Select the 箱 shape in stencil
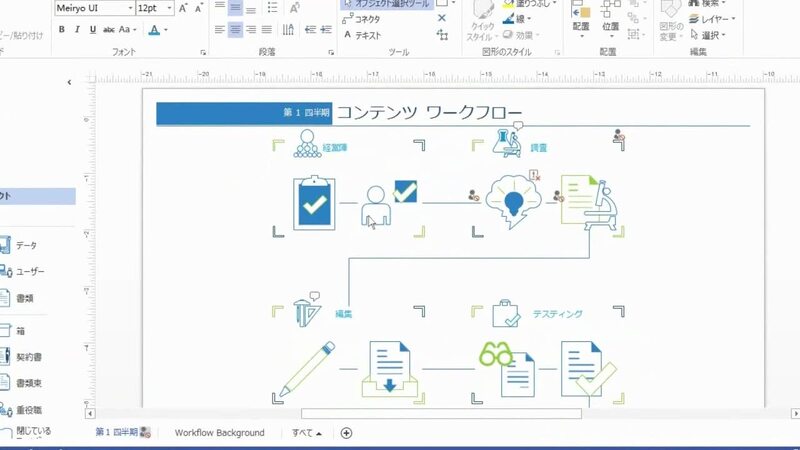Image resolution: width=800 pixels, height=450 pixels. click(13, 331)
